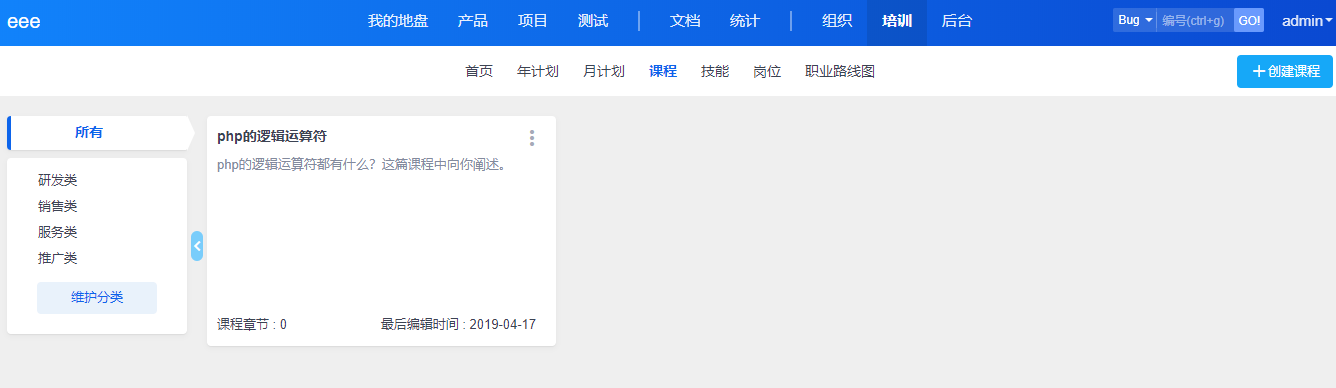Open the three-dot menu on course card
The width and height of the screenshot is (1336, 388).
click(532, 138)
